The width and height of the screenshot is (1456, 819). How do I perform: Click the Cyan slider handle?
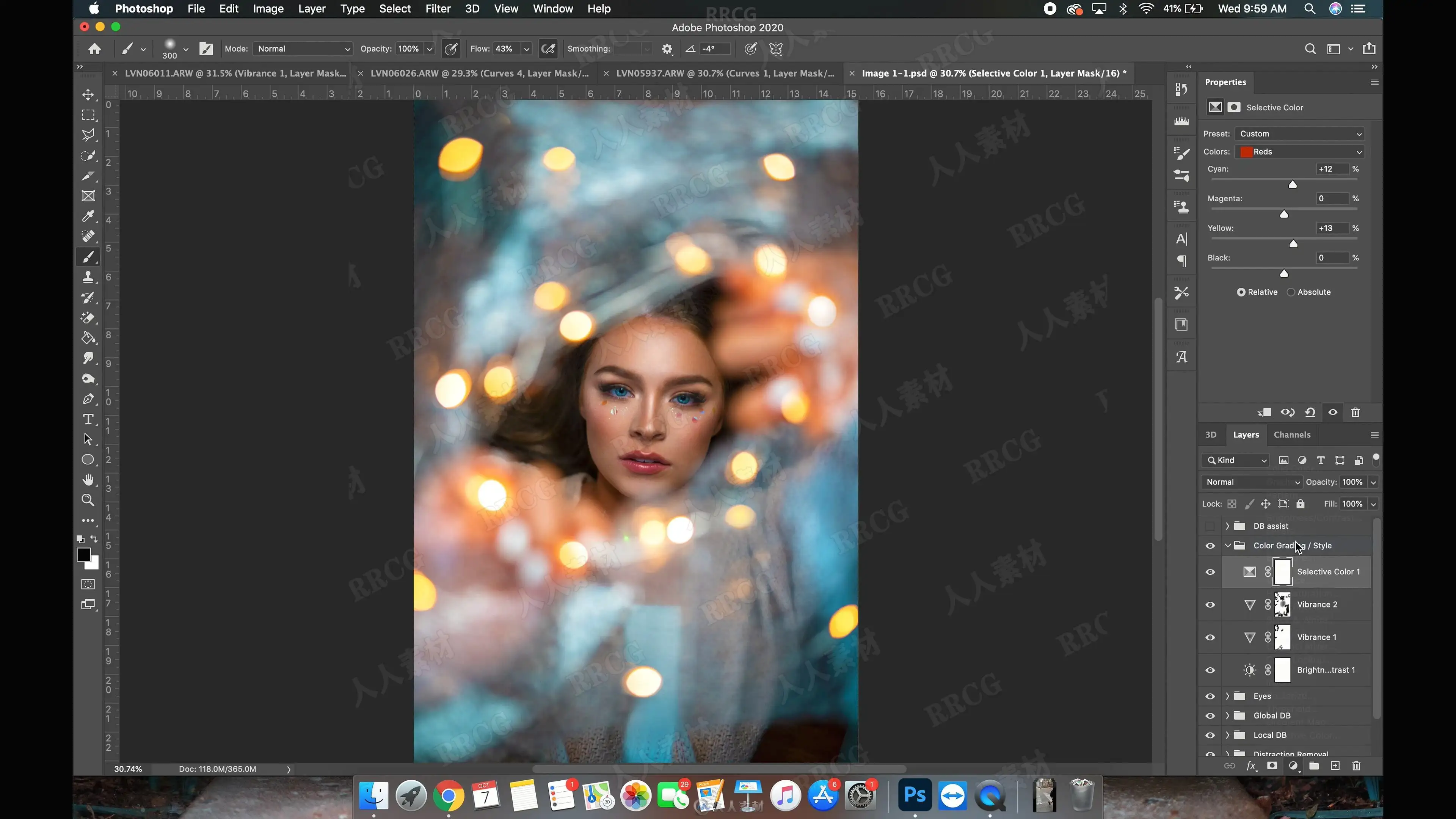[1292, 185]
